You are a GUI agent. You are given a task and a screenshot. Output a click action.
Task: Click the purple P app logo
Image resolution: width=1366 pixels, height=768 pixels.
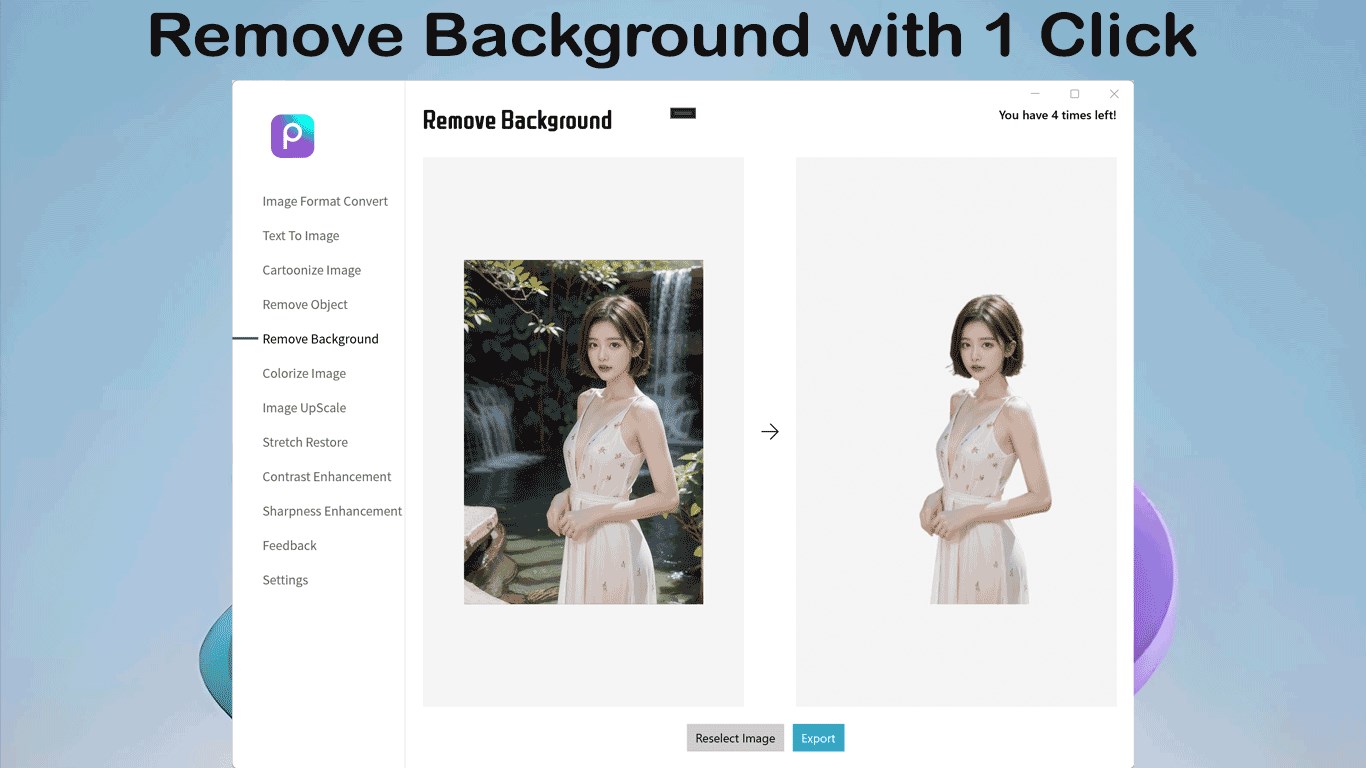pos(292,135)
